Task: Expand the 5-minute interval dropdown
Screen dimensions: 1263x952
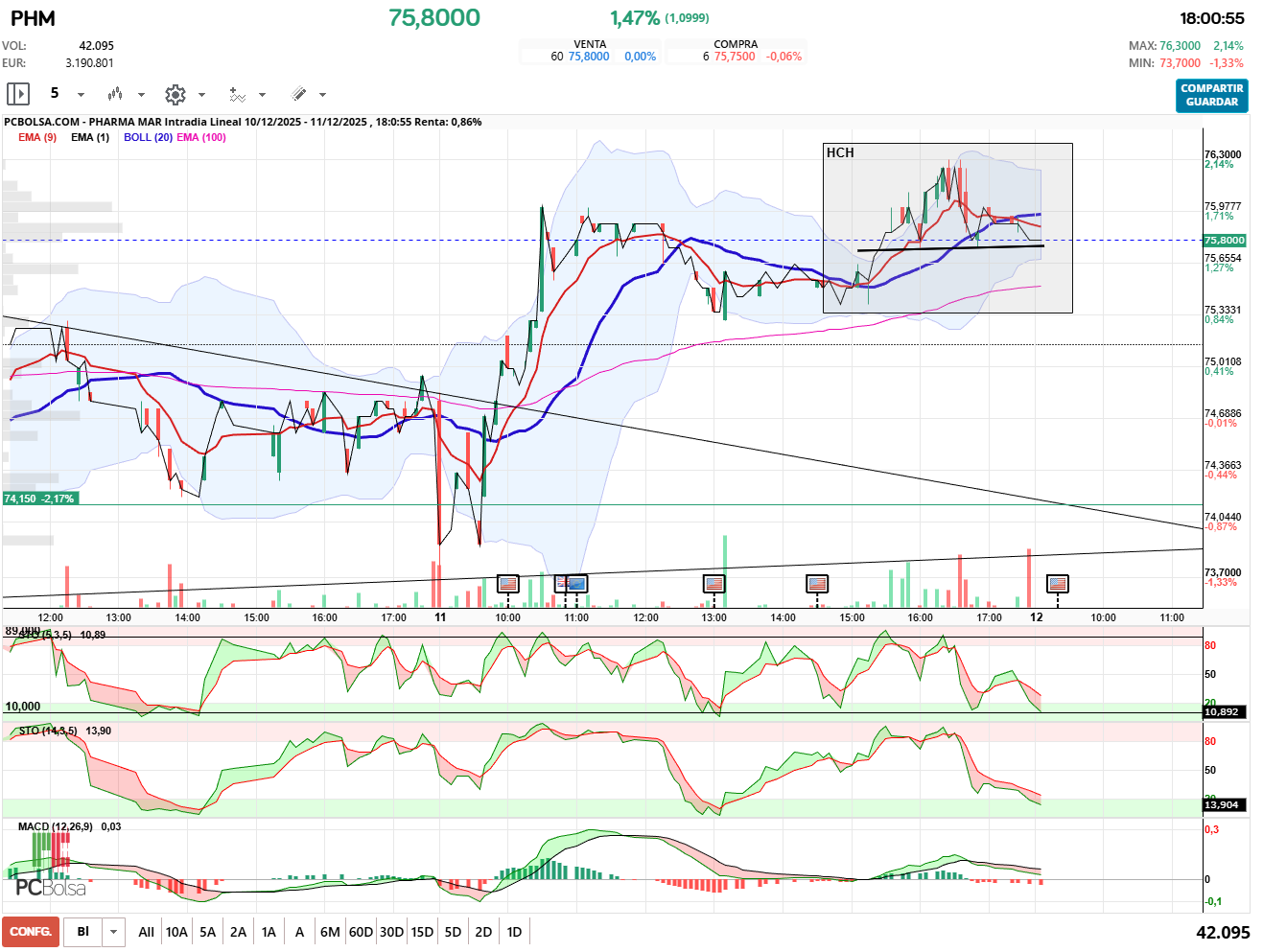Action: tap(81, 94)
